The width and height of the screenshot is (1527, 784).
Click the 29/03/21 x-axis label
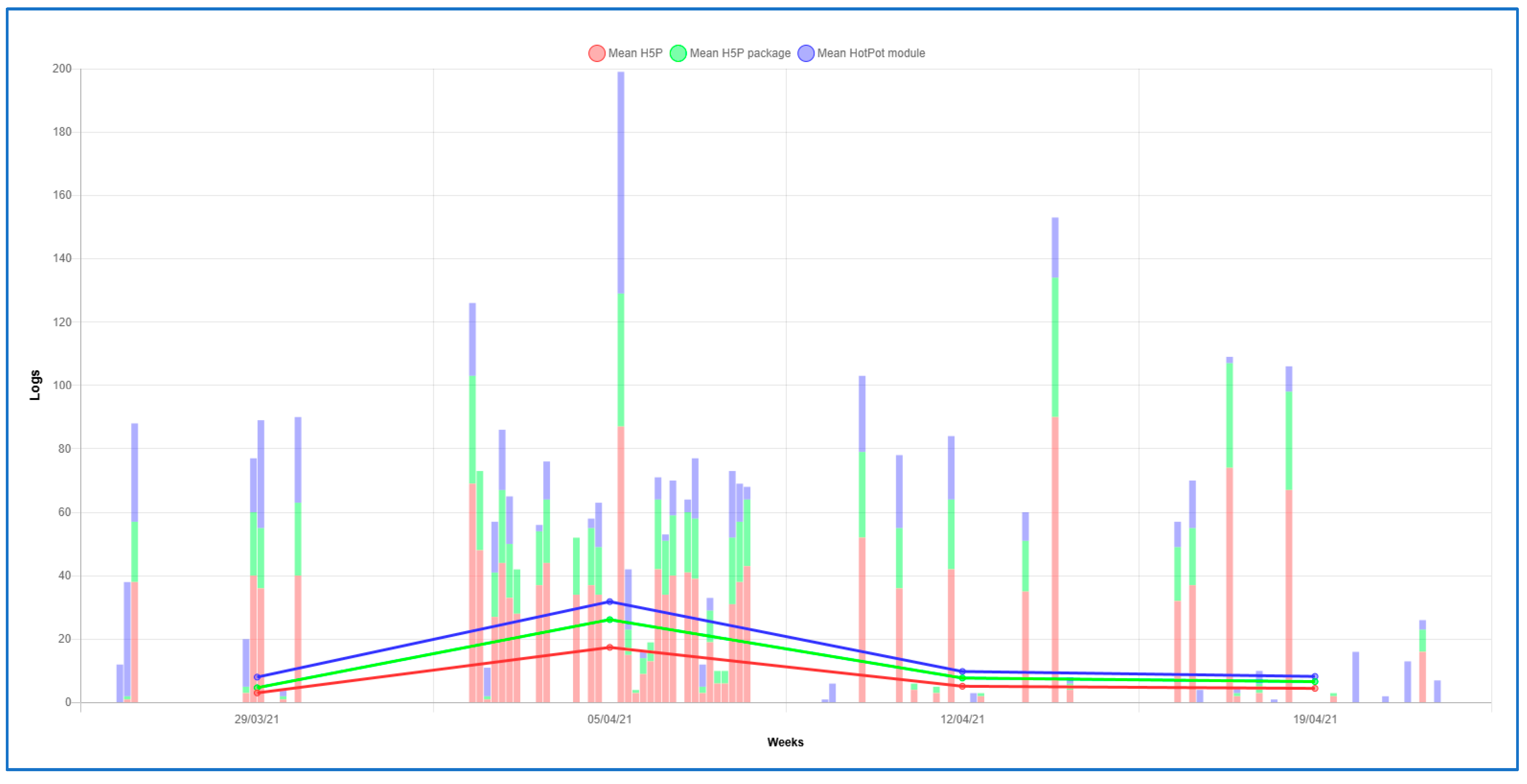click(257, 719)
